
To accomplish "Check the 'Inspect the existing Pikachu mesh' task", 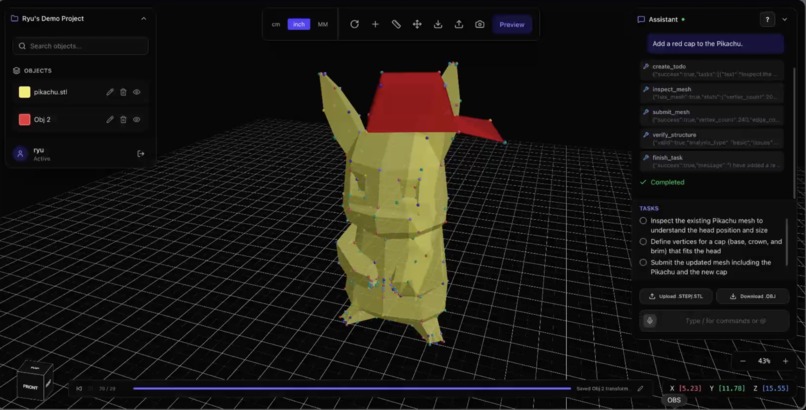I will [x=643, y=221].
